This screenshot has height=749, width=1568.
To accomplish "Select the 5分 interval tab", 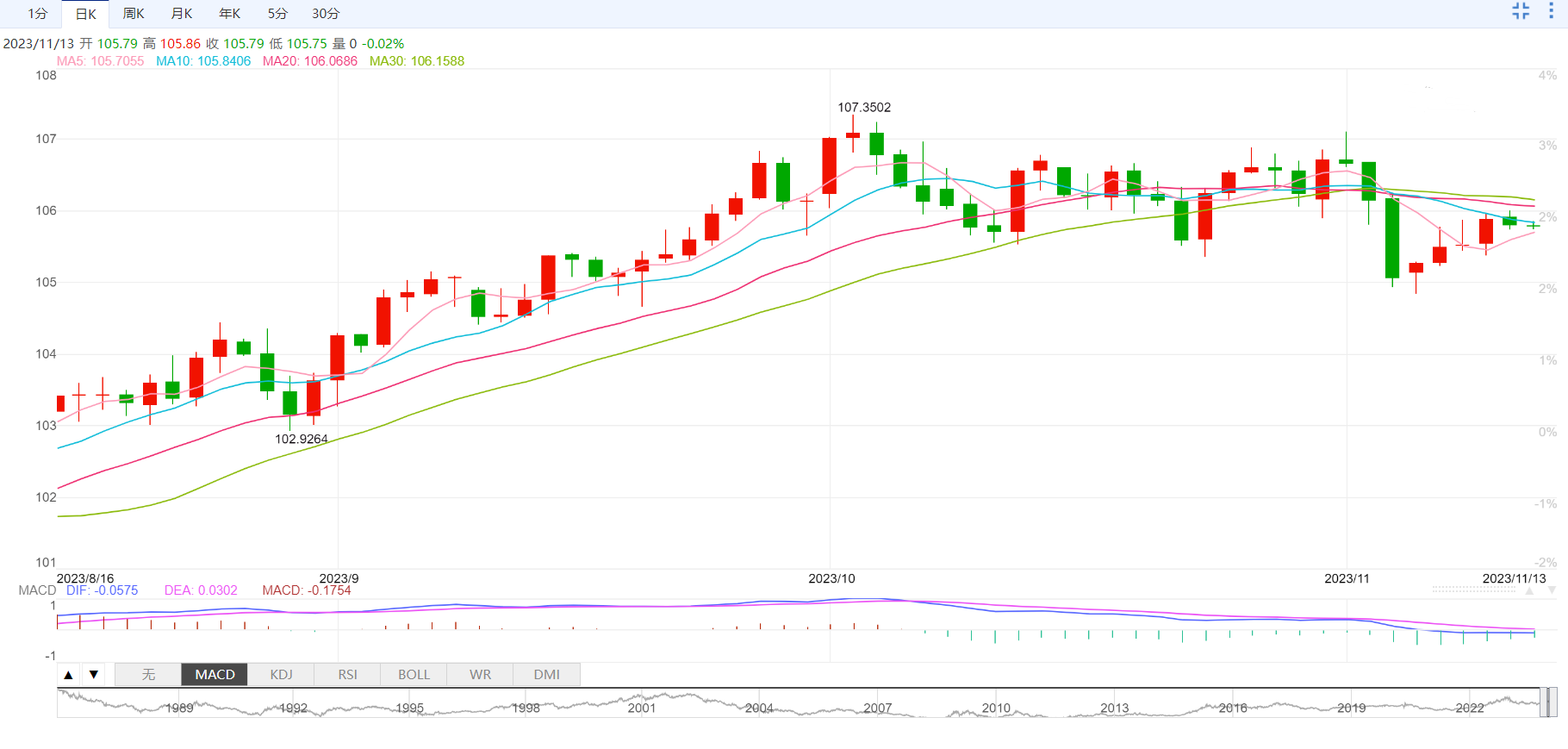I will click(277, 14).
